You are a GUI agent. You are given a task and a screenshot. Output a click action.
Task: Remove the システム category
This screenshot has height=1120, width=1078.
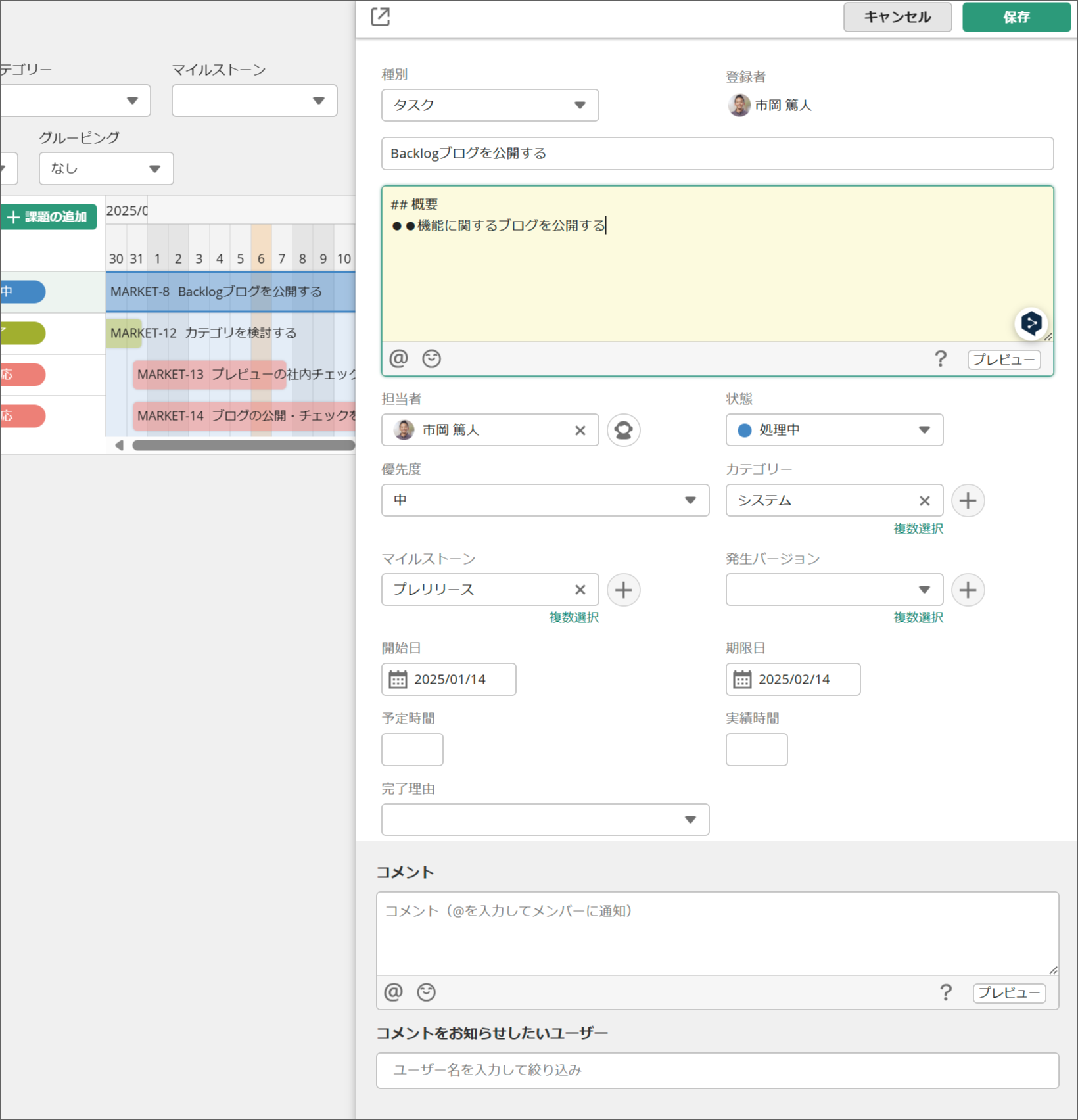point(924,501)
